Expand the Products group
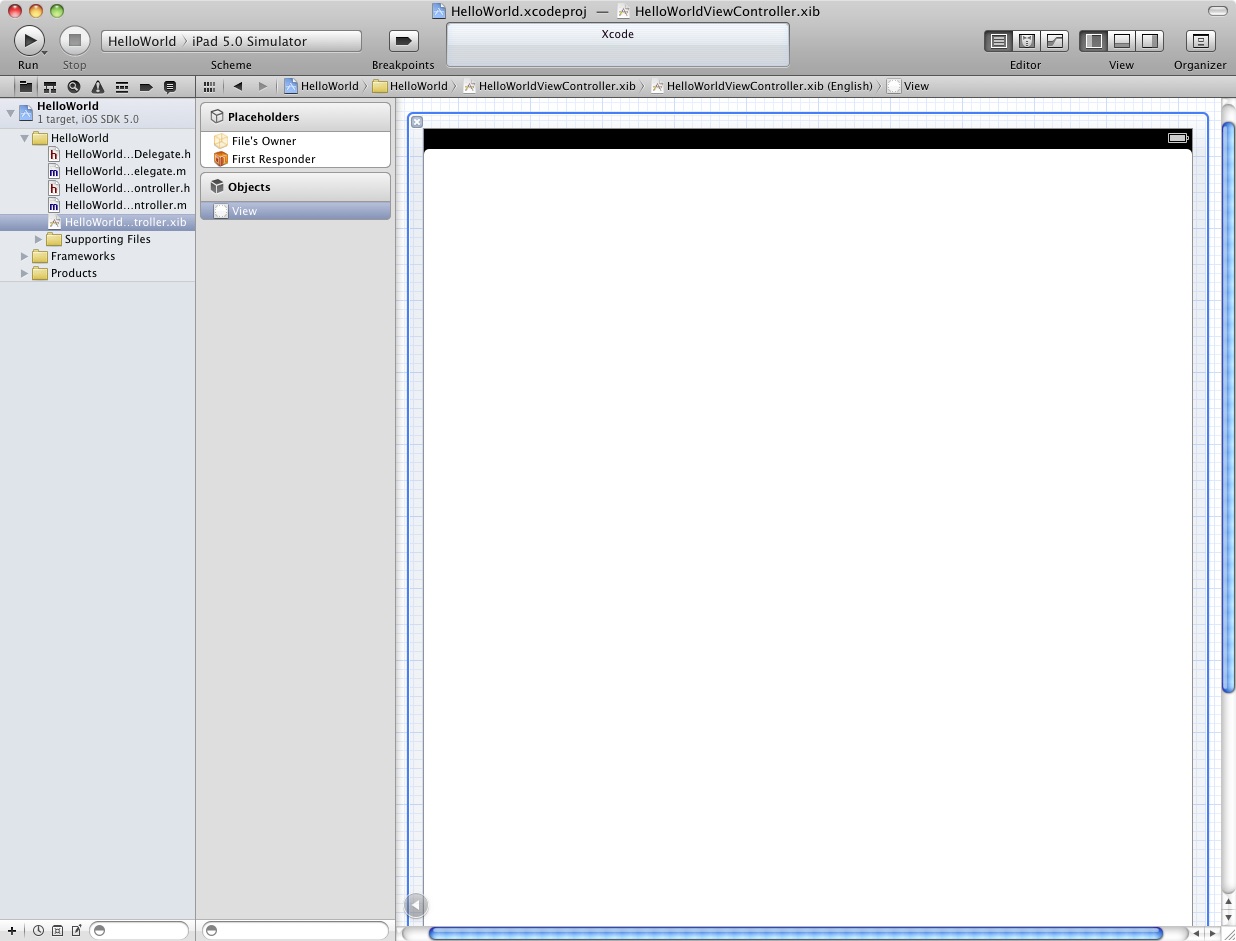1236x941 pixels. 25,273
